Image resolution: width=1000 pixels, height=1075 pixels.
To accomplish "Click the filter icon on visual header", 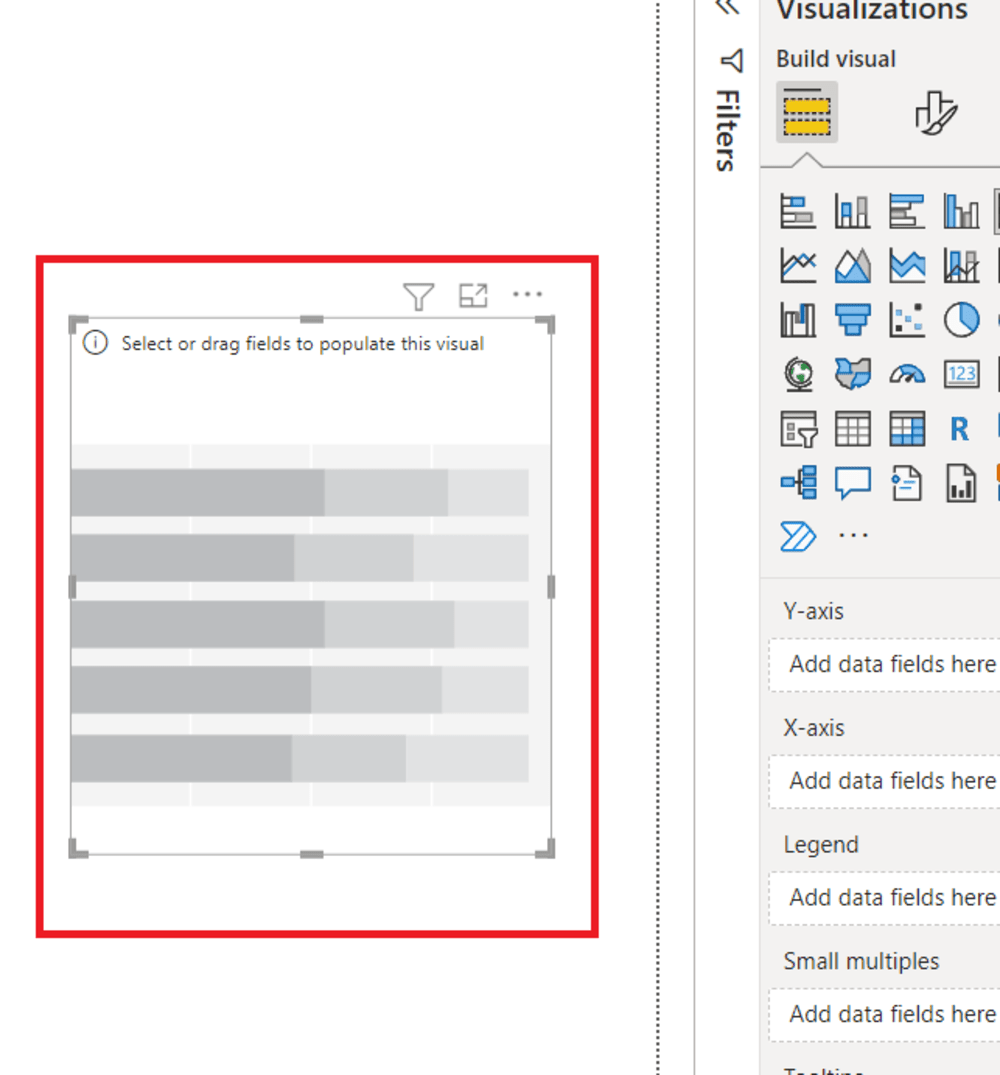I will point(418,296).
